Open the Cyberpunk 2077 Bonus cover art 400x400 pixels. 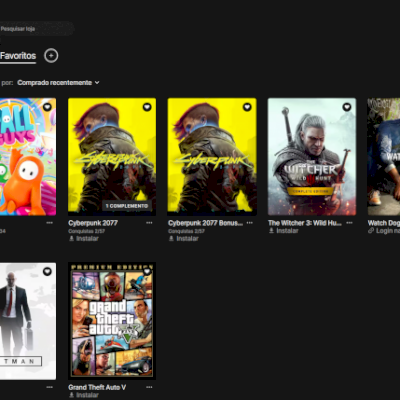point(212,157)
